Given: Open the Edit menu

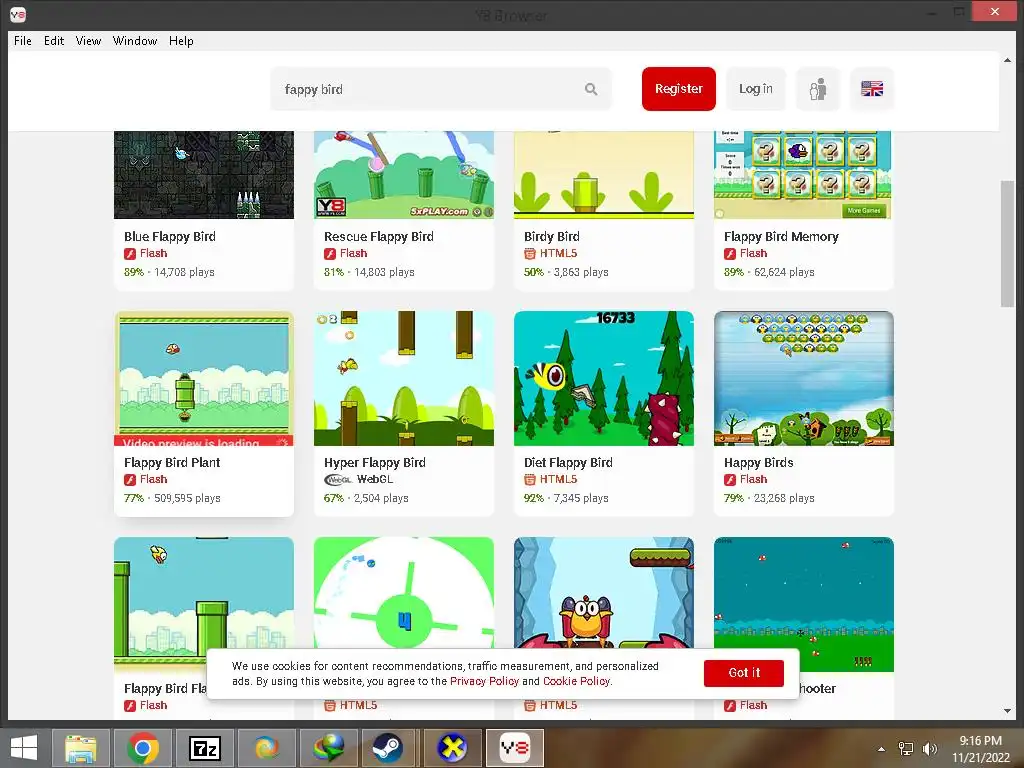Looking at the screenshot, I should point(54,40).
